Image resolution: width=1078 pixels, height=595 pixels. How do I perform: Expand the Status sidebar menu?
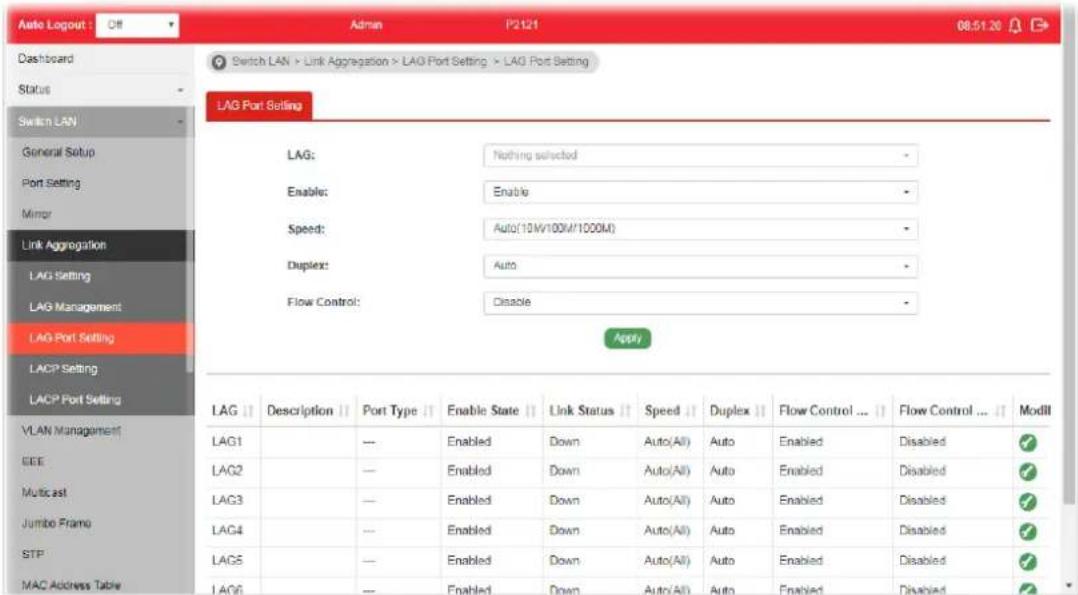pyautogui.click(x=100, y=89)
